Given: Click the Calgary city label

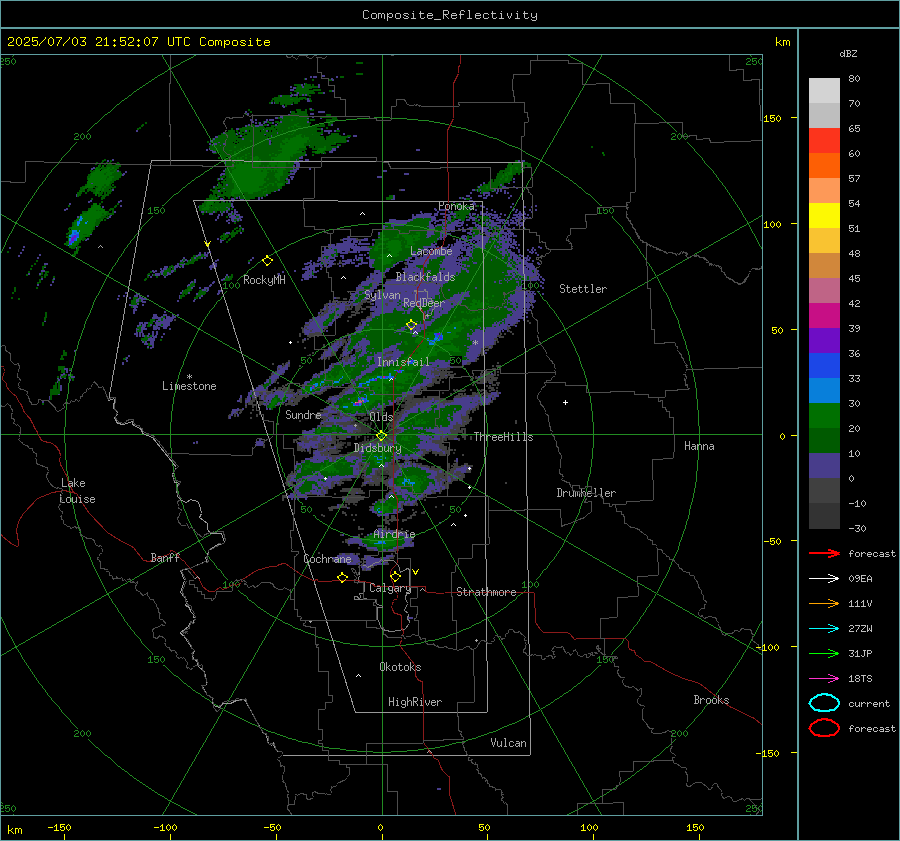Looking at the screenshot, I should click(x=390, y=588).
